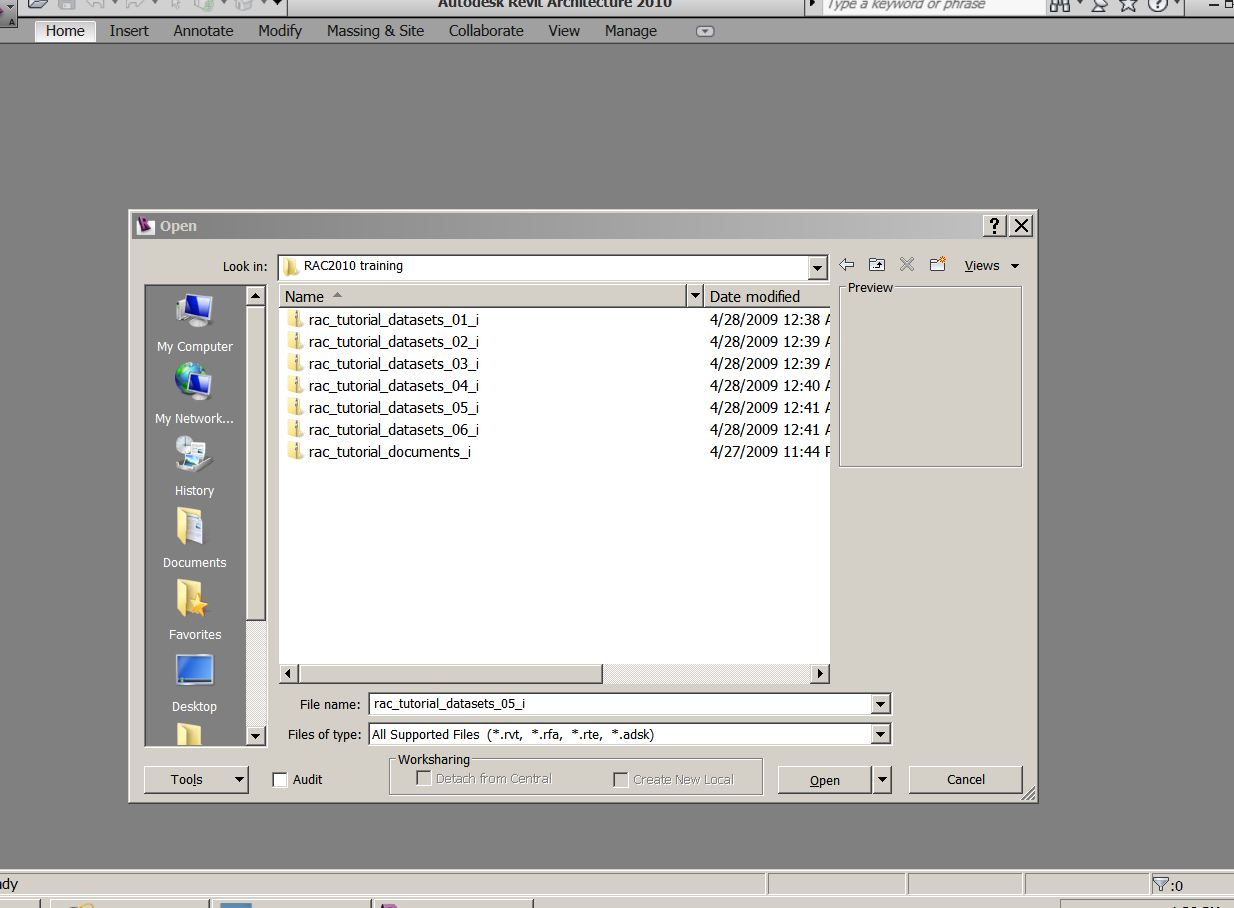
Task: Select the rac_tutorial_documents_i folder
Action: coord(379,451)
